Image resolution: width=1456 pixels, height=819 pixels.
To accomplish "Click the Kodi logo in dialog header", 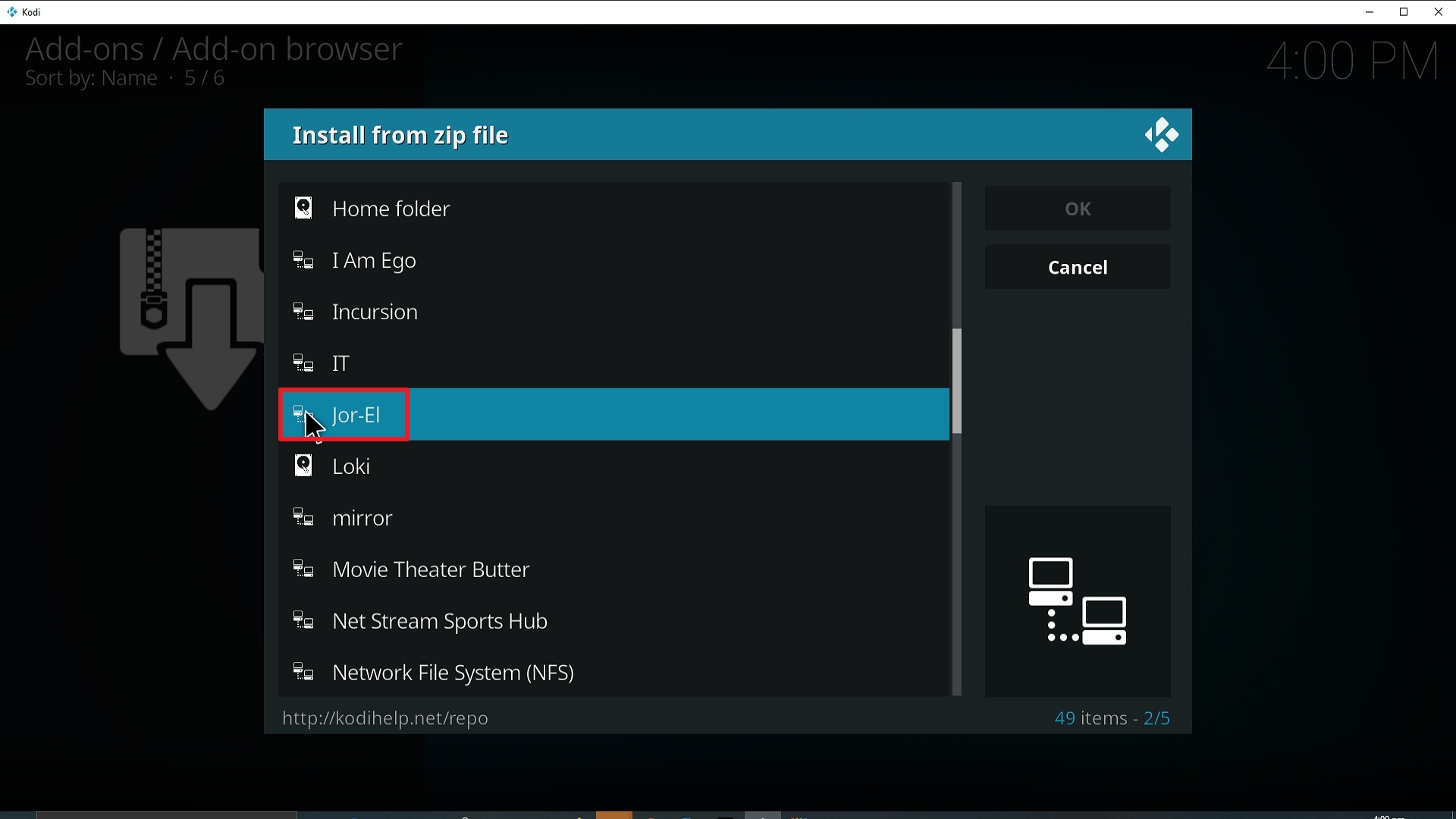I will (1162, 136).
